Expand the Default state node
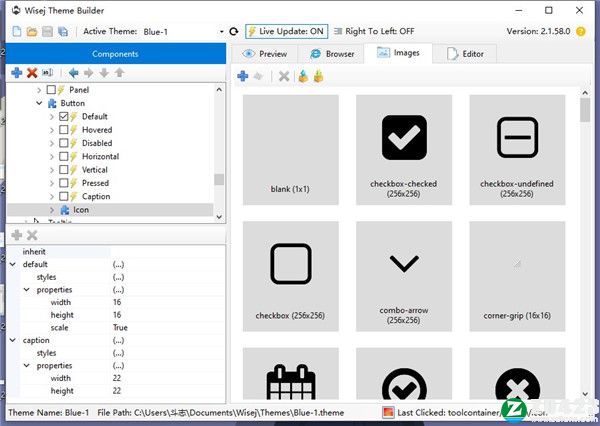 [x=52, y=116]
